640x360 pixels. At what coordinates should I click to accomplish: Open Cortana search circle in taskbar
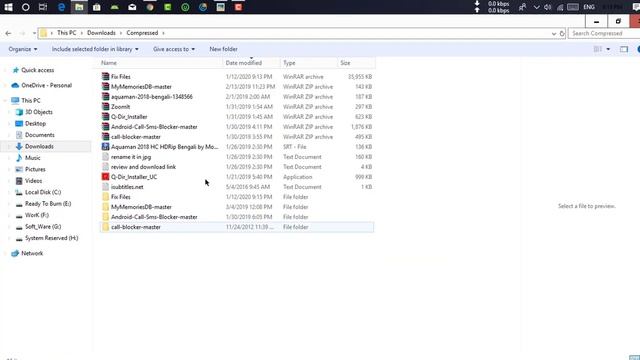25,7
